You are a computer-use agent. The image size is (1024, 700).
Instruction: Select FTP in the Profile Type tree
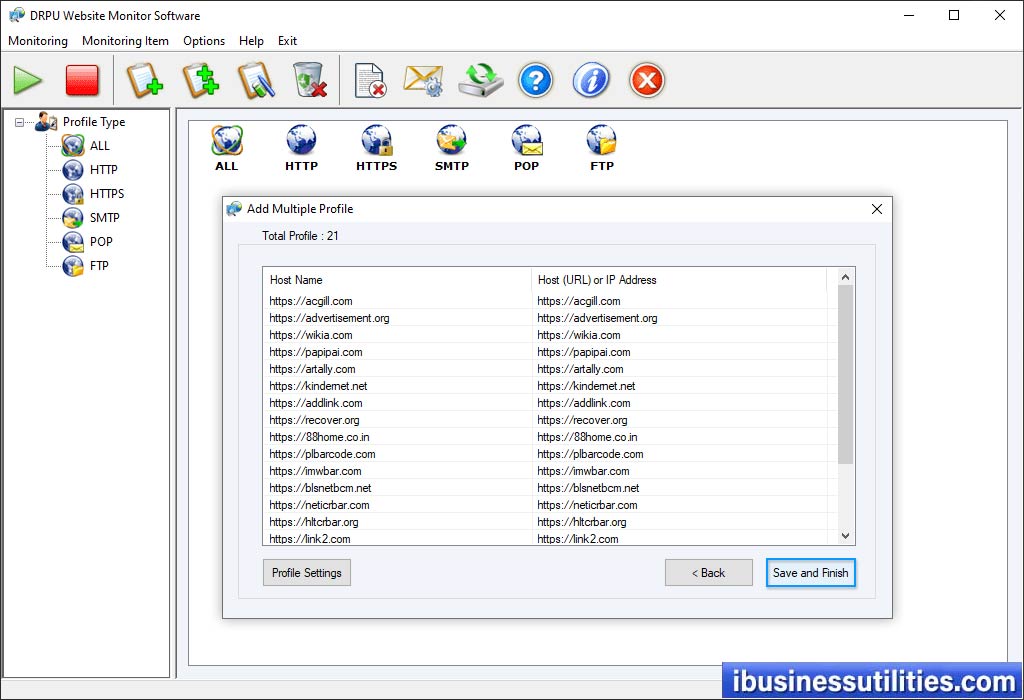coord(99,266)
